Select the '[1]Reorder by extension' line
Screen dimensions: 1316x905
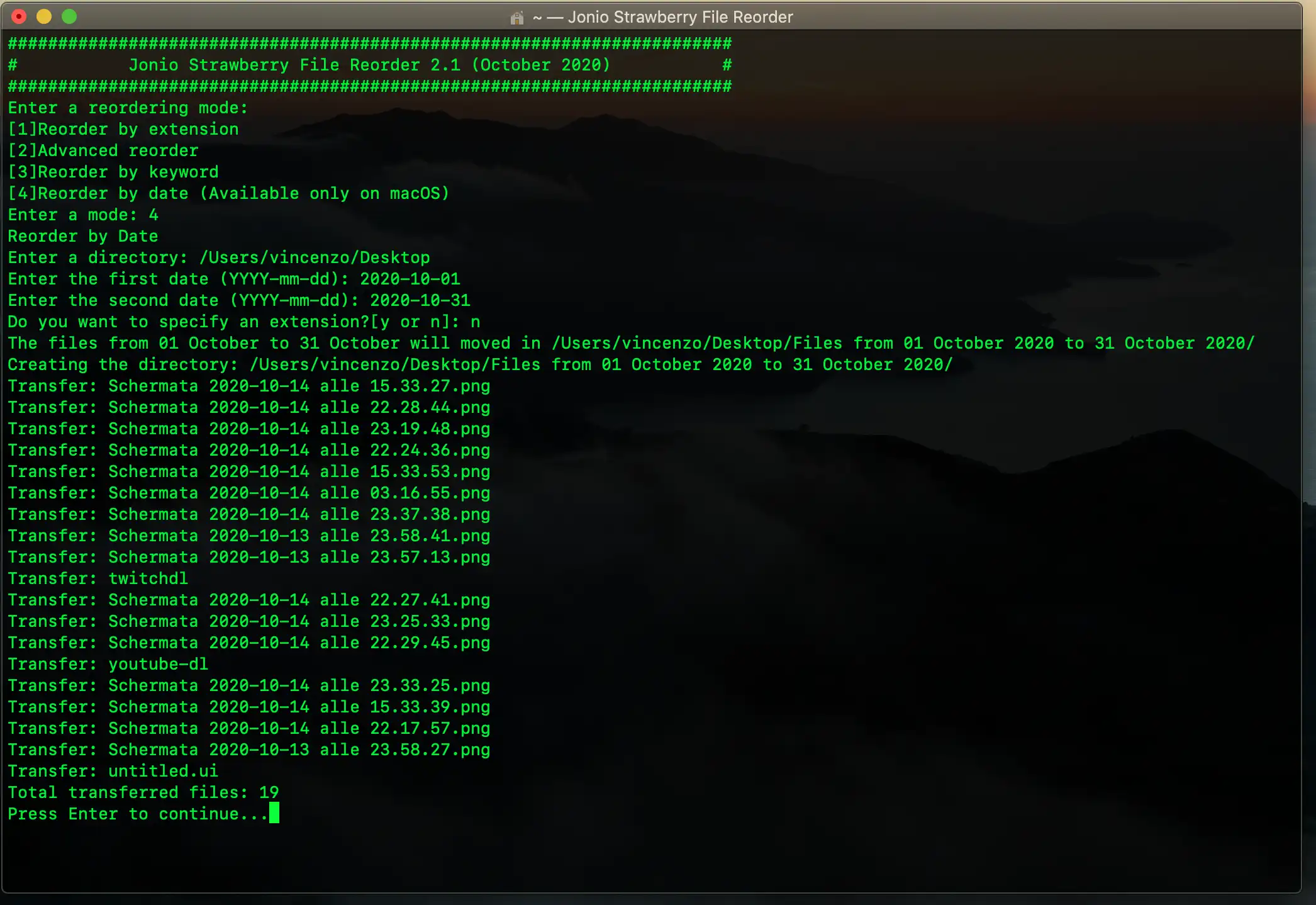(123, 129)
